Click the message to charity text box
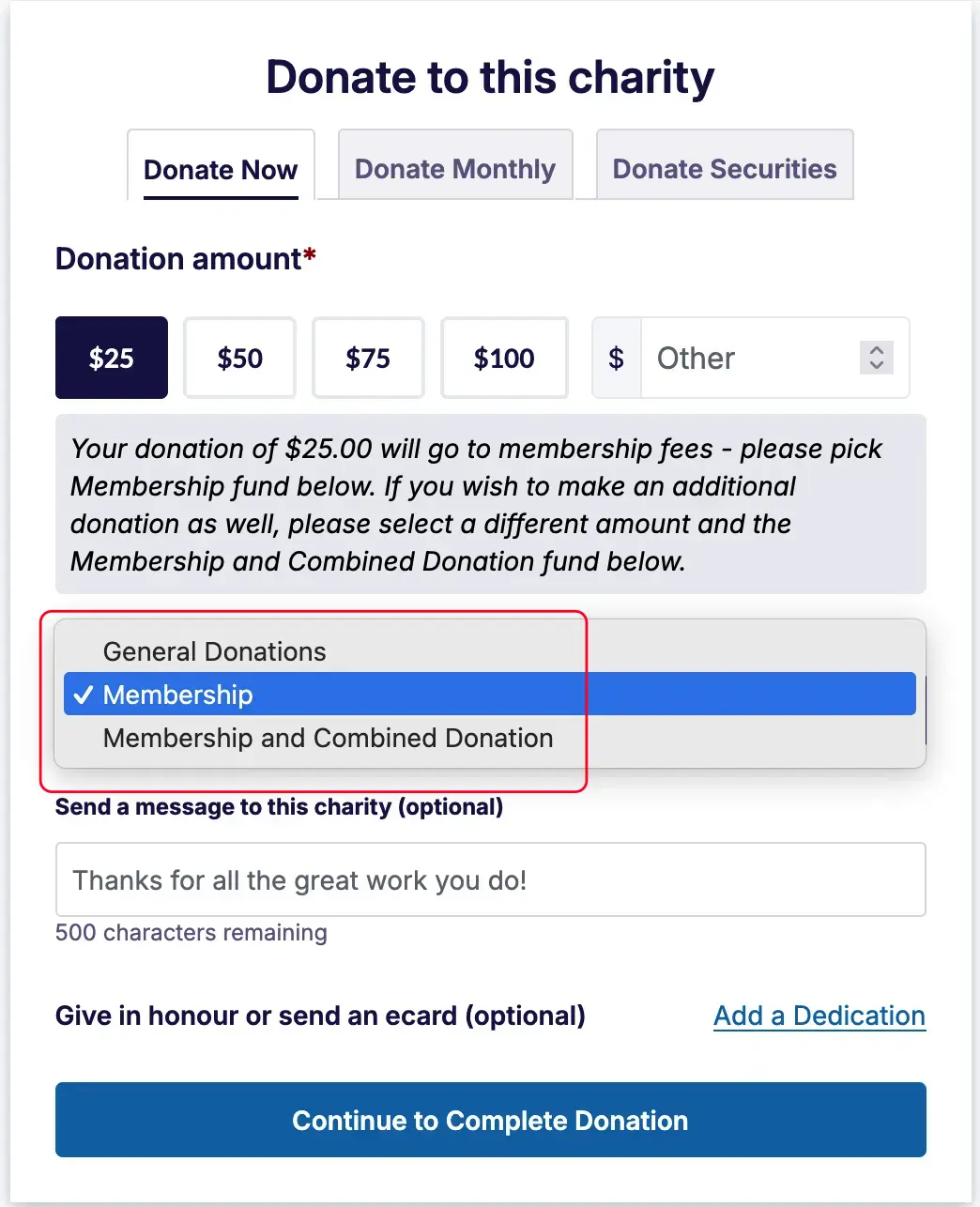 (490, 879)
